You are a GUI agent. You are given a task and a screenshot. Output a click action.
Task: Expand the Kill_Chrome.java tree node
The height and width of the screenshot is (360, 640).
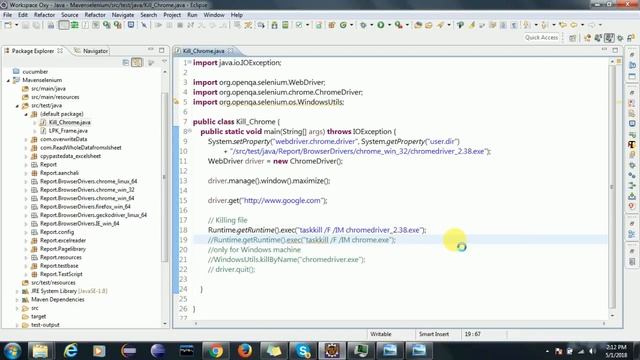coord(35,122)
